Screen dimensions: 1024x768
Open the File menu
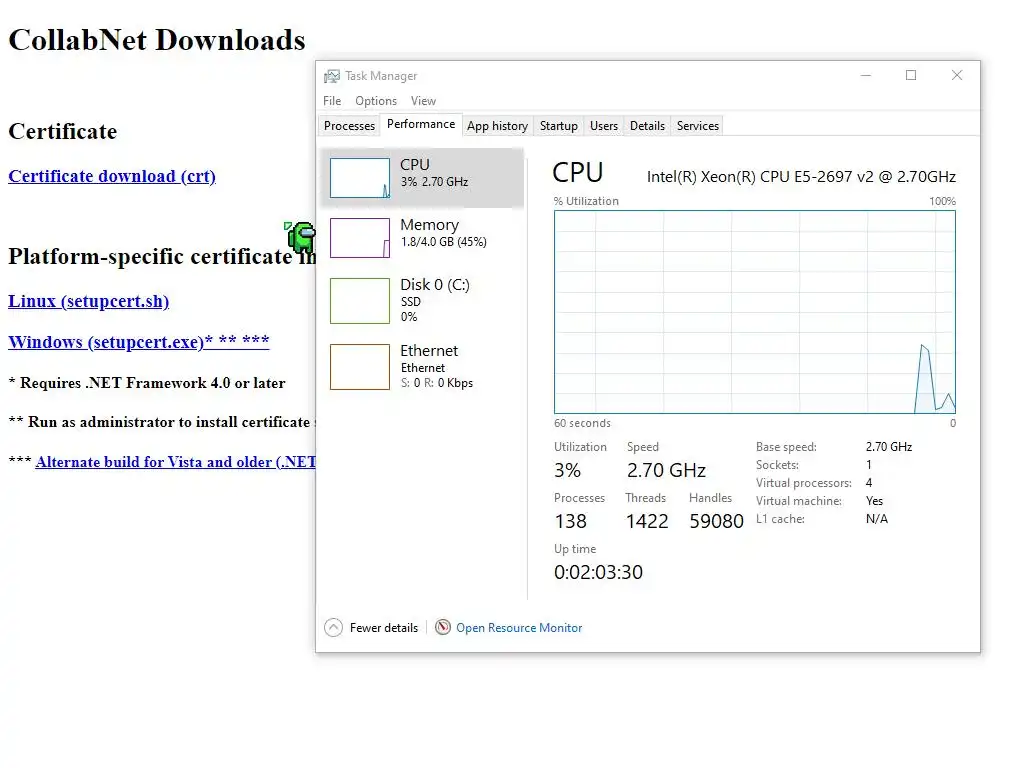(332, 101)
